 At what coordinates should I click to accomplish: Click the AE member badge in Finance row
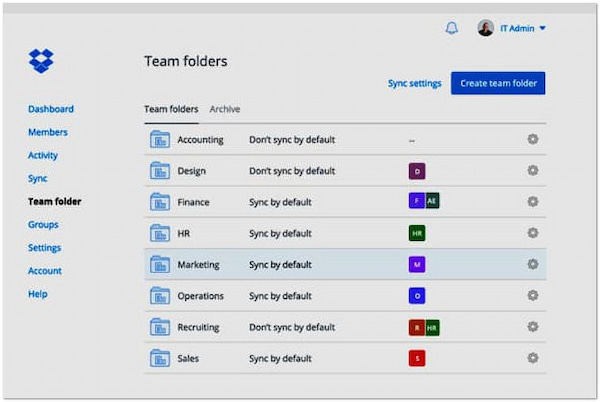(x=432, y=201)
